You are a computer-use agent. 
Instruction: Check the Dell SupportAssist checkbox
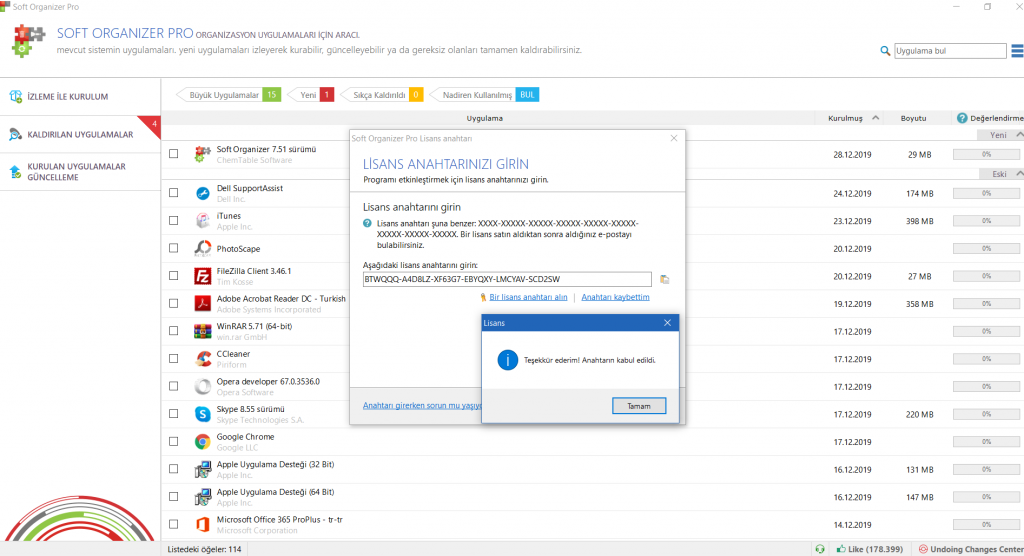pyautogui.click(x=173, y=193)
